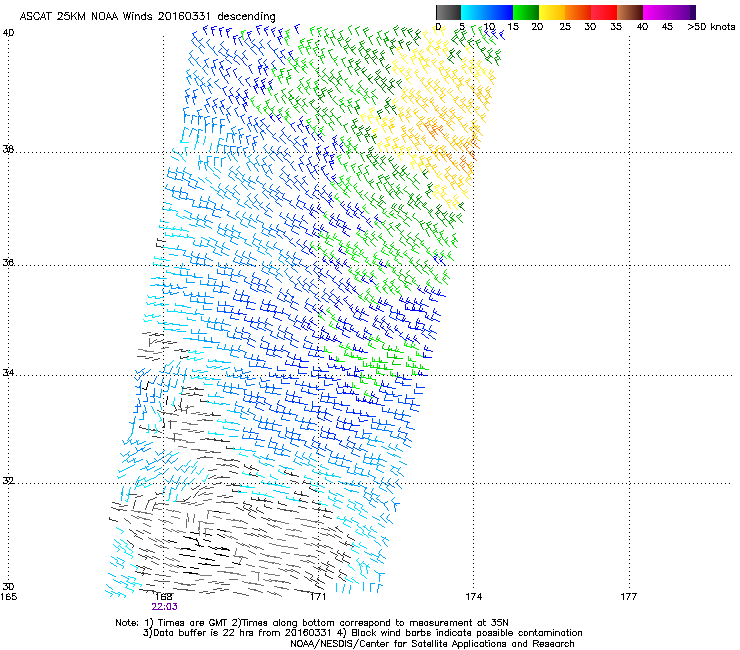Click the legend label '15'
Viewport: 740px width, 650px height.
coord(513,27)
